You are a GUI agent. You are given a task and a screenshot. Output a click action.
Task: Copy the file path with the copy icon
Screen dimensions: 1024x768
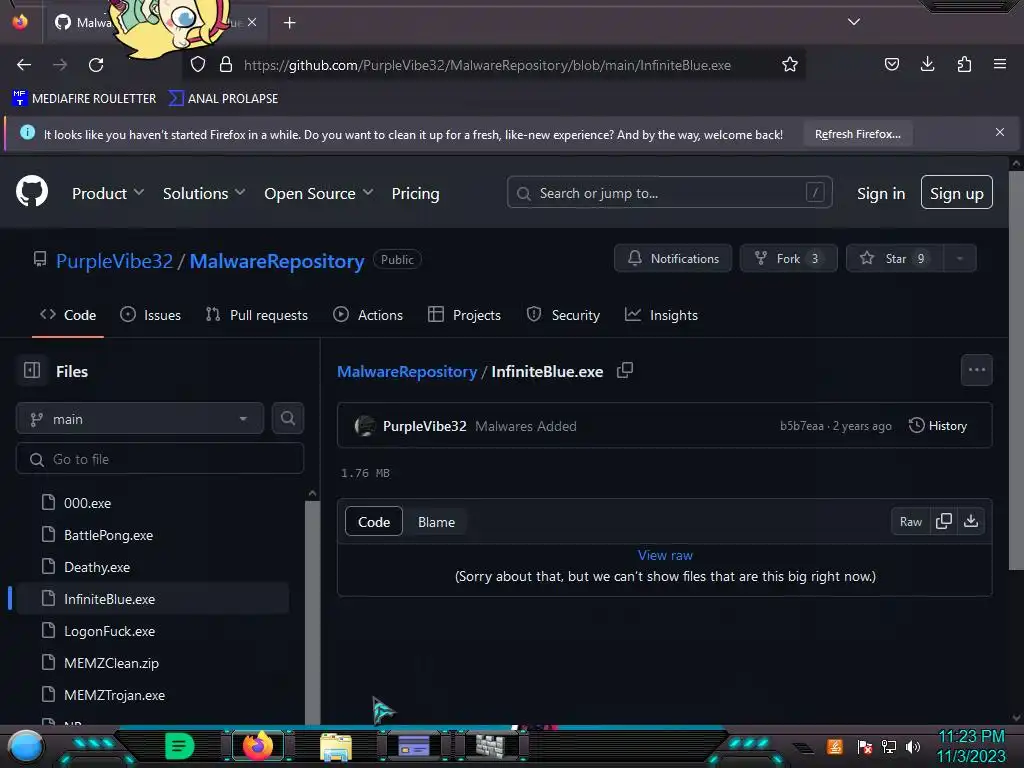coord(625,370)
